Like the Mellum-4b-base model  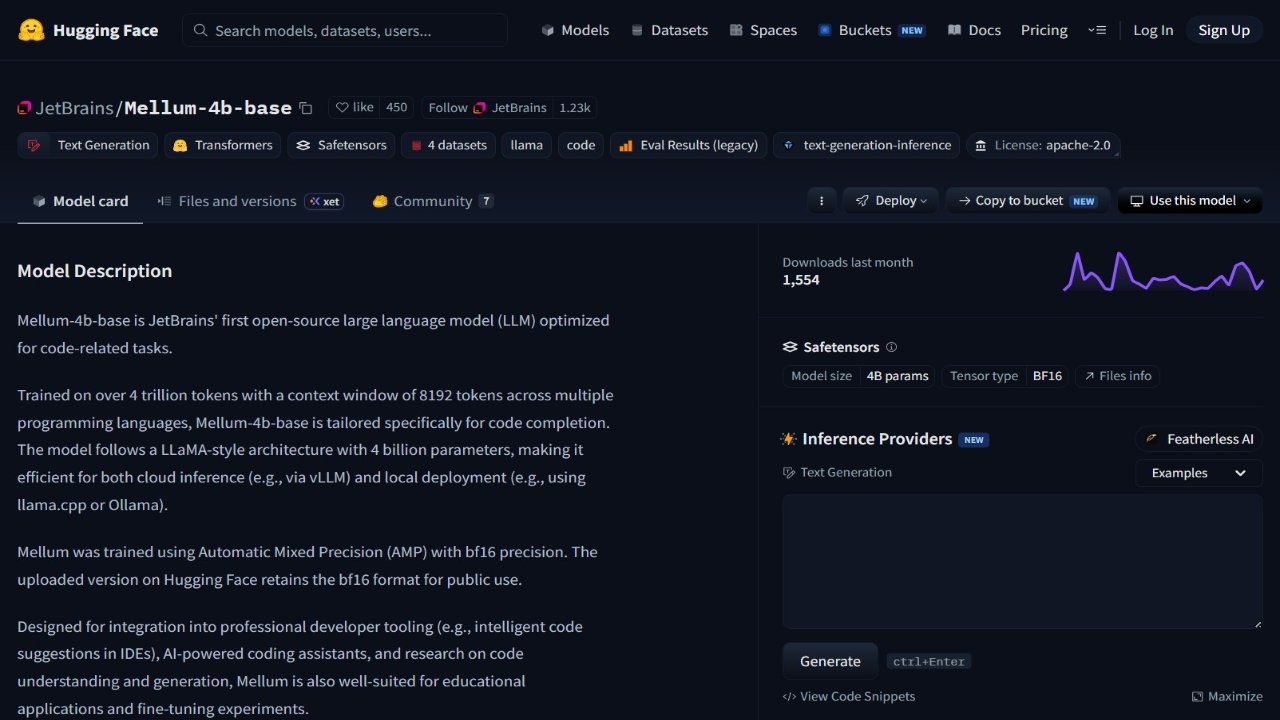pyautogui.click(x=355, y=108)
